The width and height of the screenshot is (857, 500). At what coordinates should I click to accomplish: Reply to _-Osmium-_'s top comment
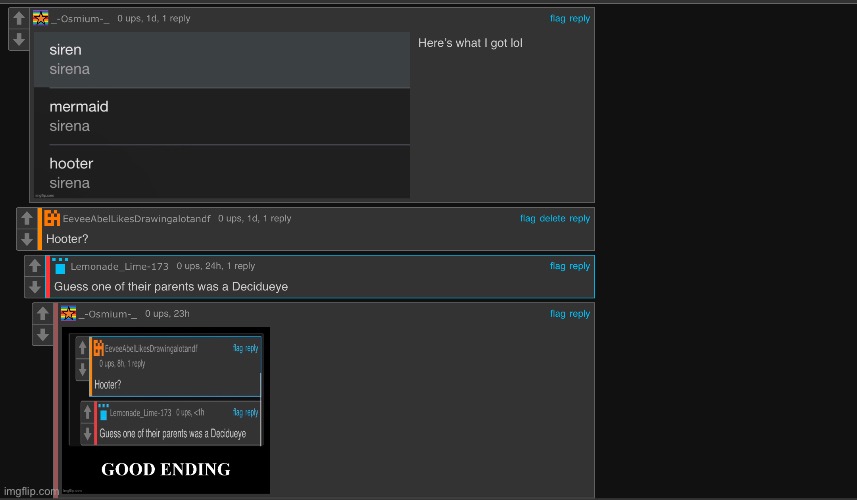pos(579,18)
